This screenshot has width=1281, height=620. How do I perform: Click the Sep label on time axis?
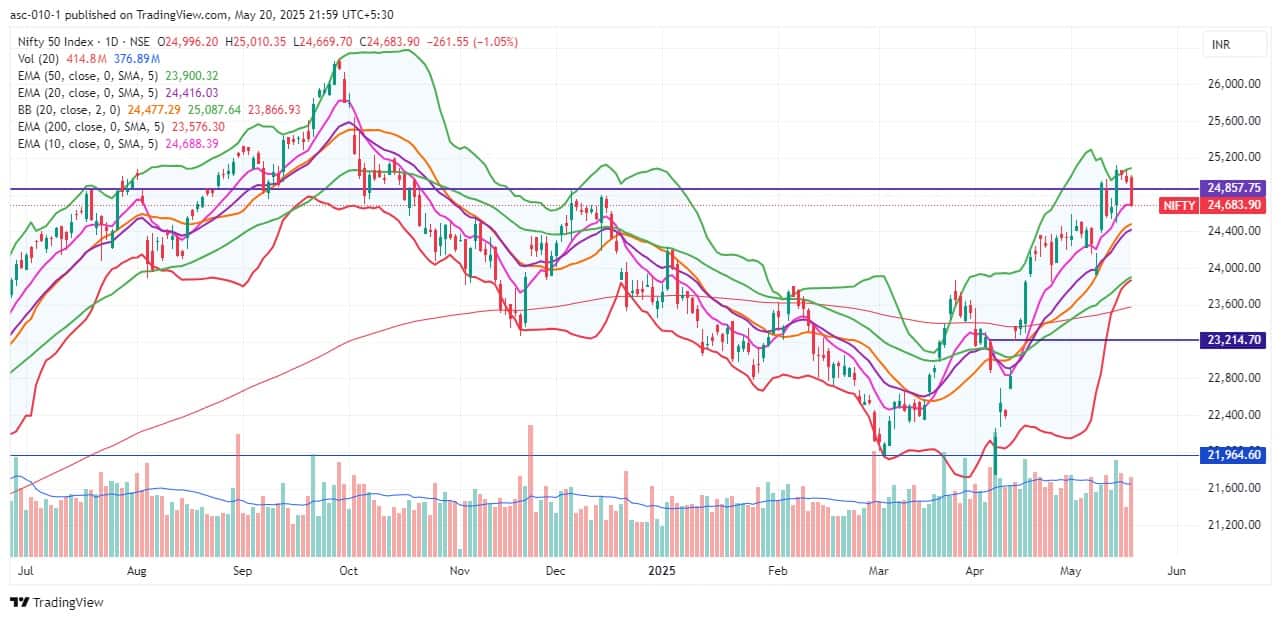click(241, 571)
